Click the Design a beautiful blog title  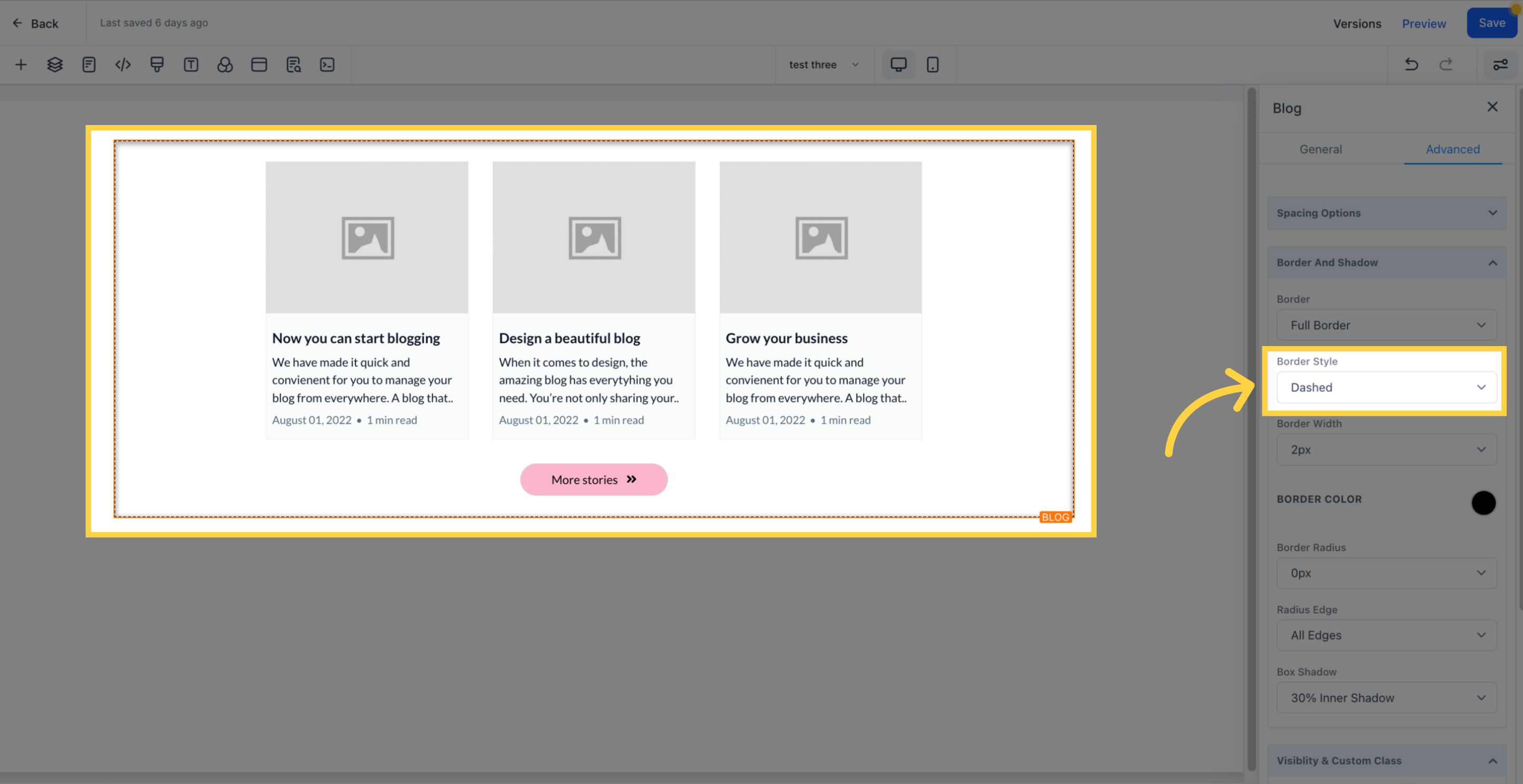coord(569,338)
